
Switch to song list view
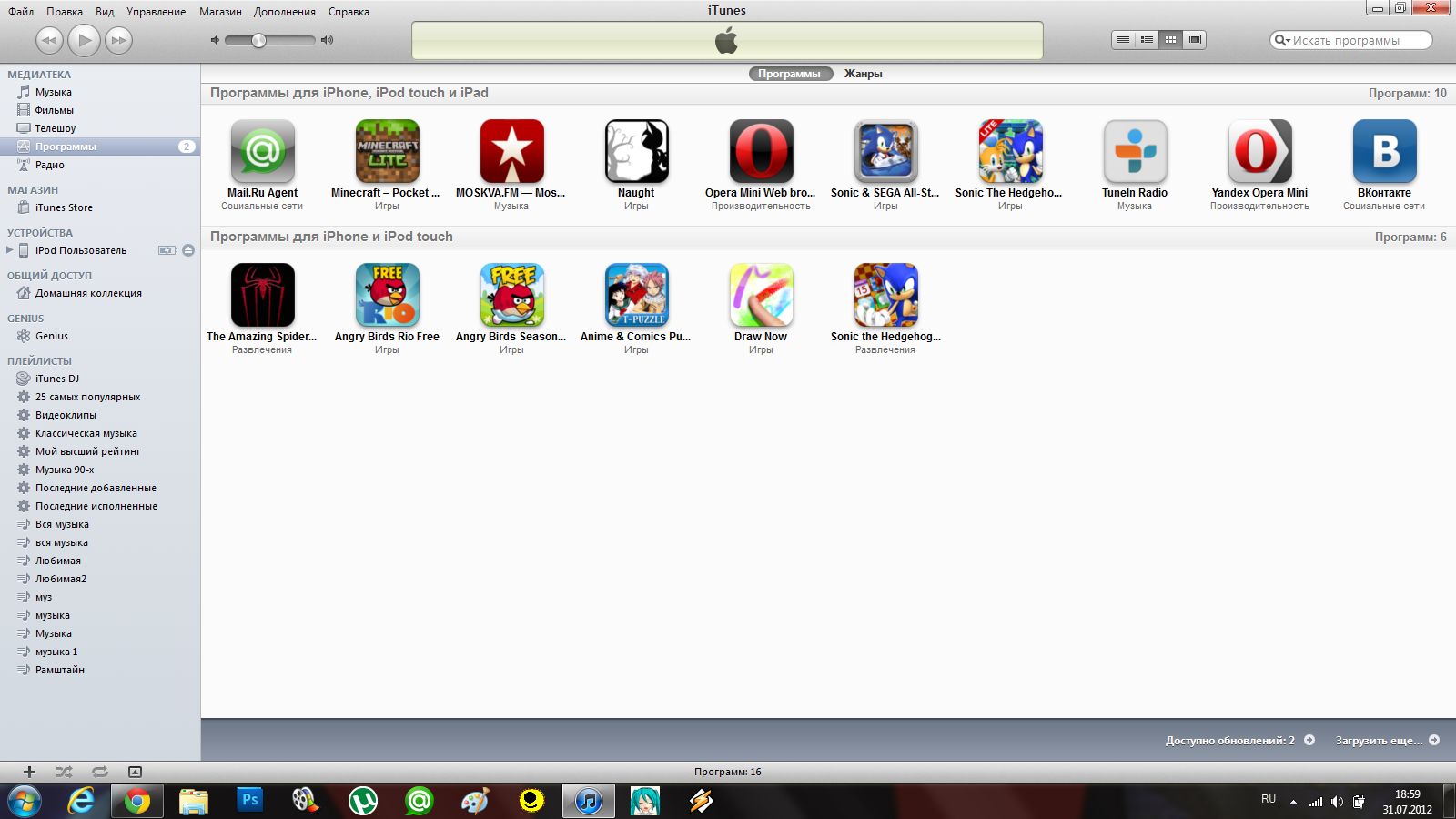pyautogui.click(x=1123, y=40)
